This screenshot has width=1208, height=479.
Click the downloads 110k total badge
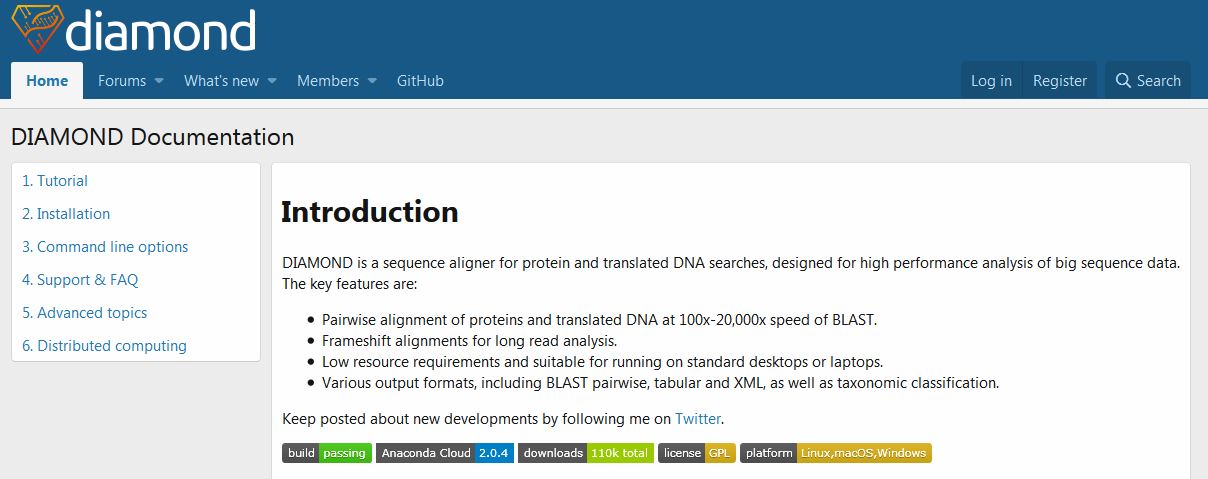(x=586, y=453)
